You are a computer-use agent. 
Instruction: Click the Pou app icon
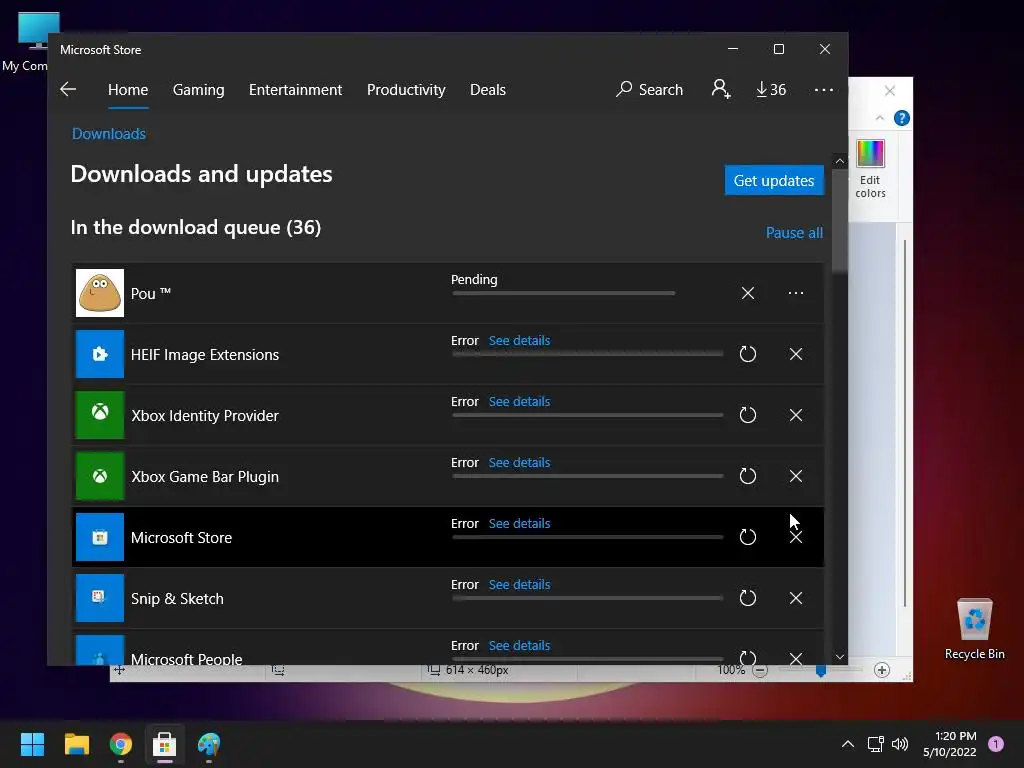coord(100,293)
